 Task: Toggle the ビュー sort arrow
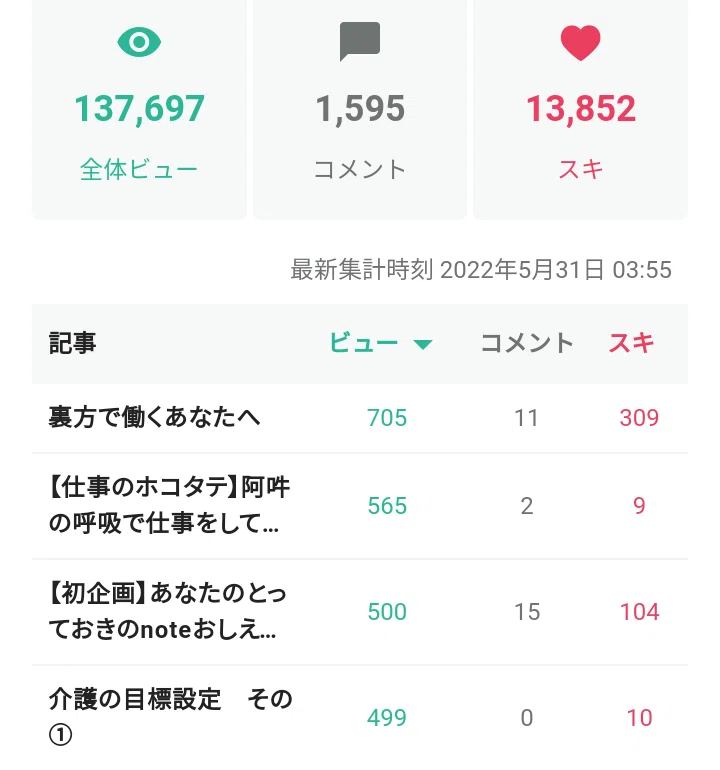pyautogui.click(x=422, y=344)
